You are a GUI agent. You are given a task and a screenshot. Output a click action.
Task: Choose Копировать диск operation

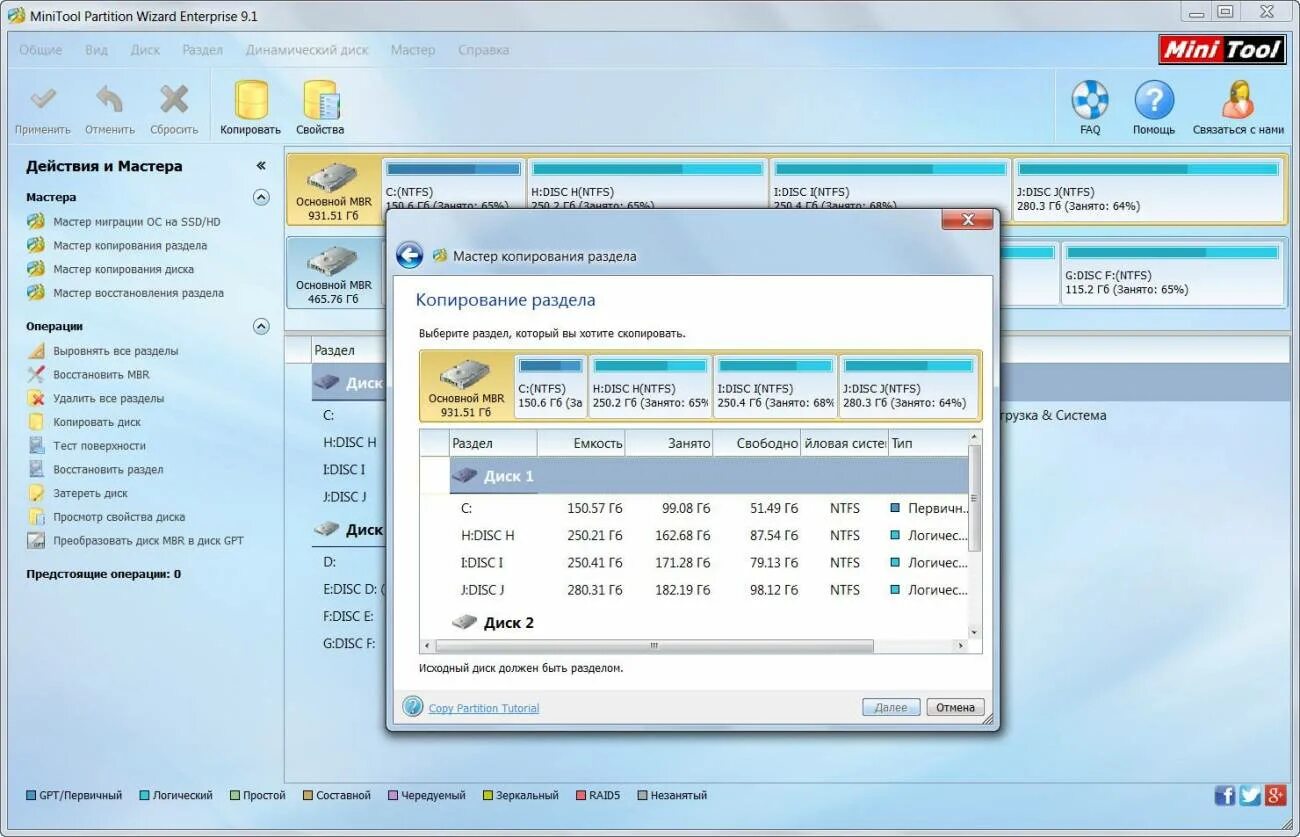(x=96, y=422)
